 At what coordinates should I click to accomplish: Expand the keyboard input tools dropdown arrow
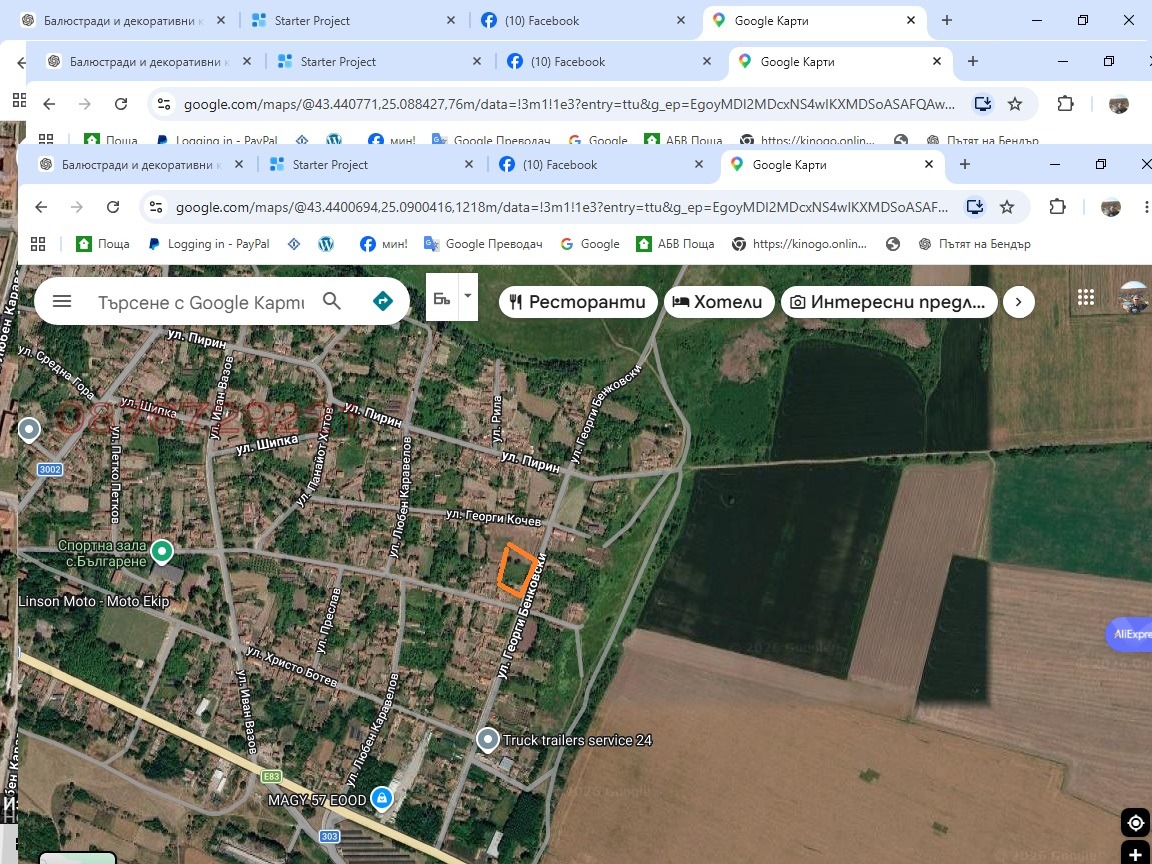468,297
